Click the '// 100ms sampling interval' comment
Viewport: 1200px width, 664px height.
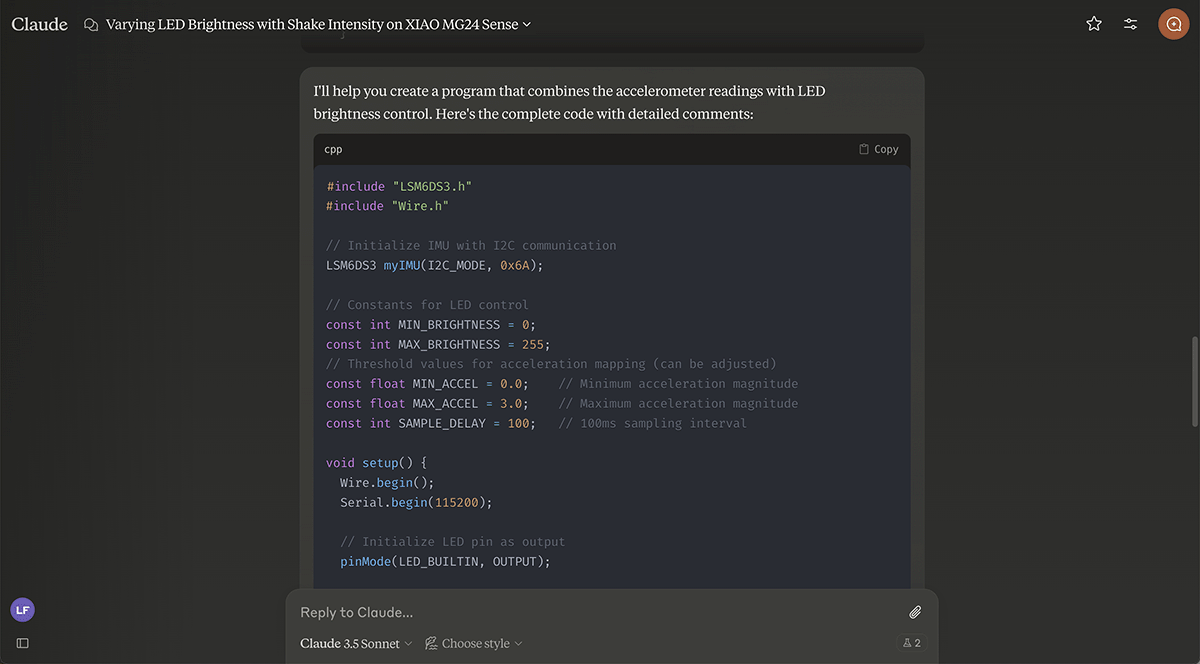[652, 424]
